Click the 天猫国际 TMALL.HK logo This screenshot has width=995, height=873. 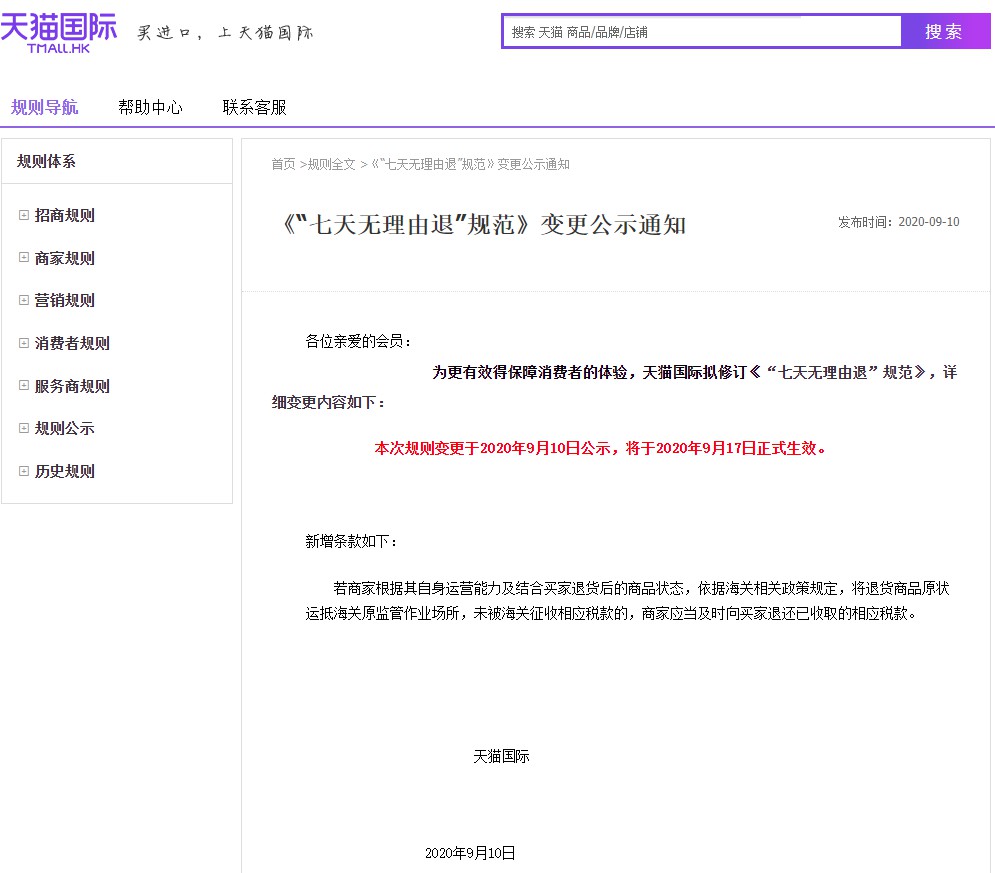pos(58,33)
